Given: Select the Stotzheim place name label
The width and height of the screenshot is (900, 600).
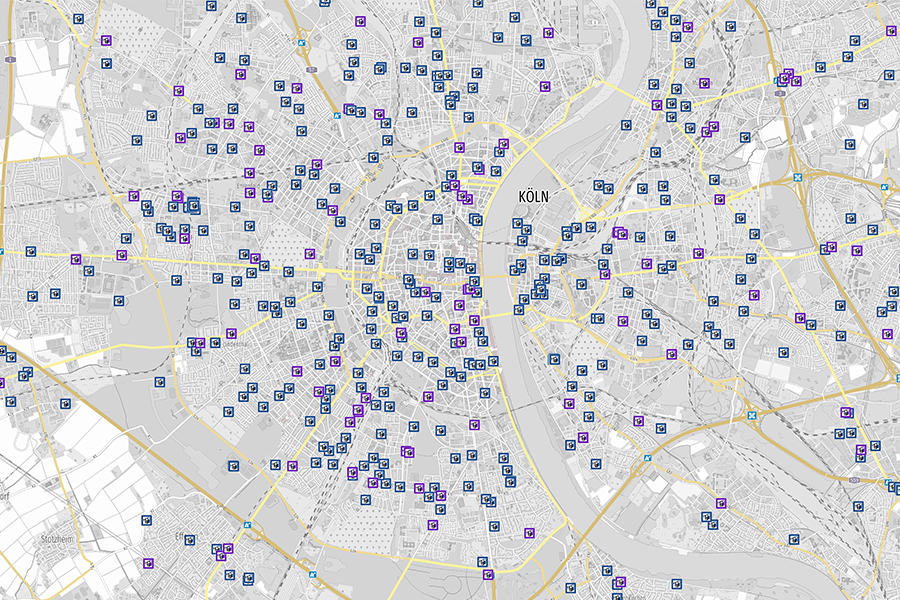Looking at the screenshot, I should tap(56, 539).
